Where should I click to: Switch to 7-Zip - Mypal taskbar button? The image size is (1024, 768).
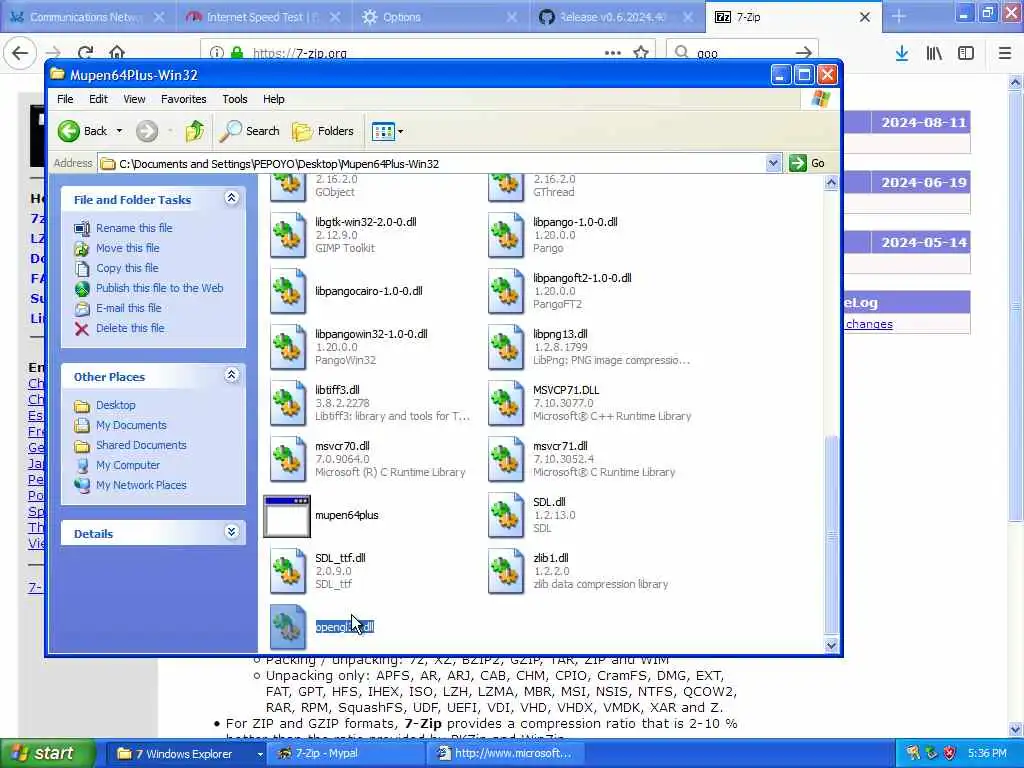346,754
